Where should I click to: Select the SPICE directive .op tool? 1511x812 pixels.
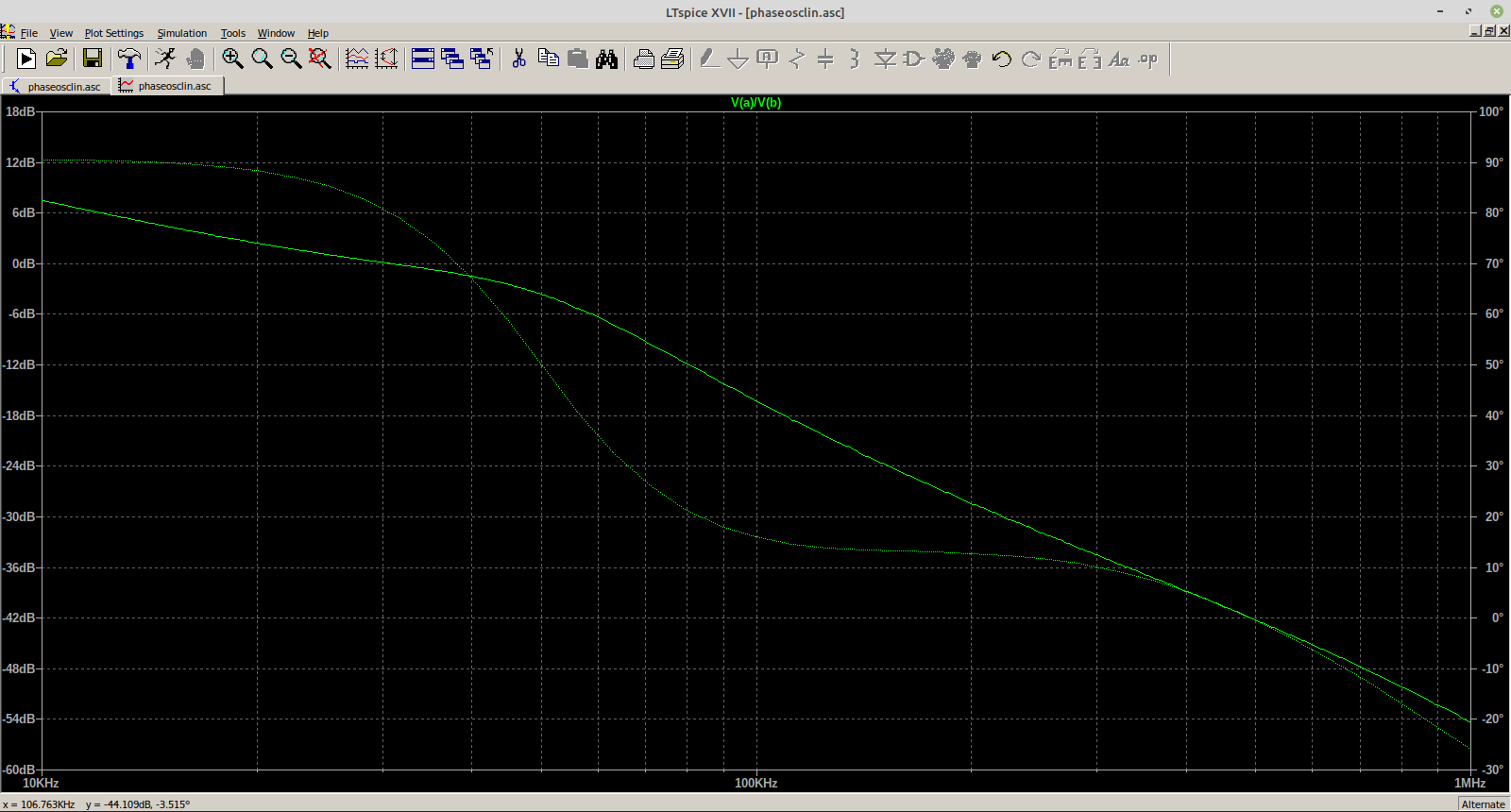[x=1148, y=59]
